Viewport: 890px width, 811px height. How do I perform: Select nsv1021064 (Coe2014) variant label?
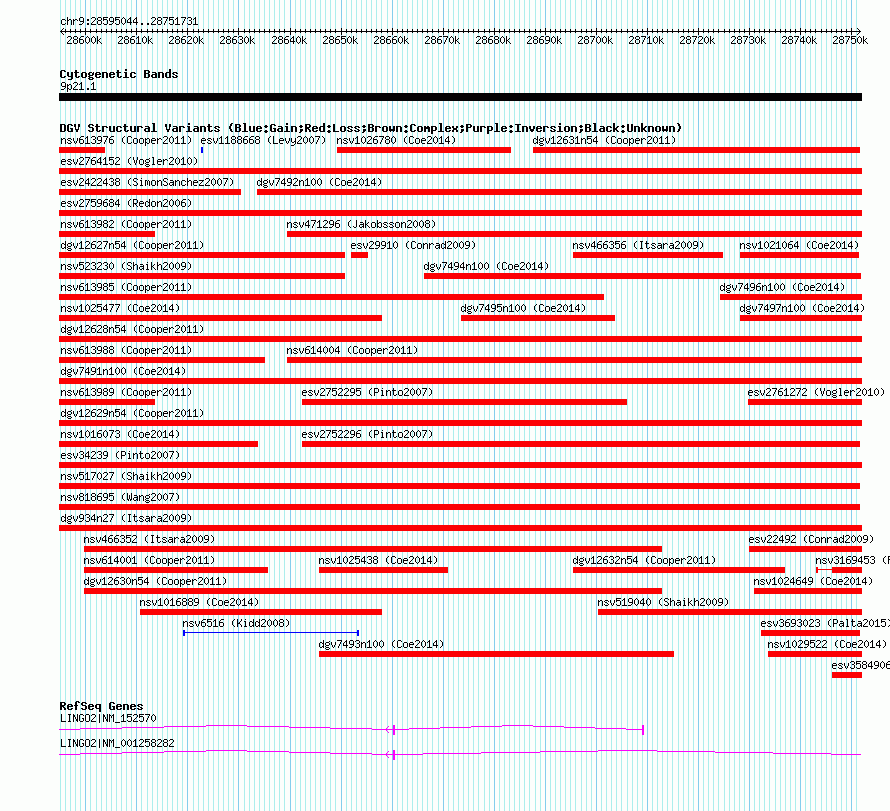tap(799, 245)
